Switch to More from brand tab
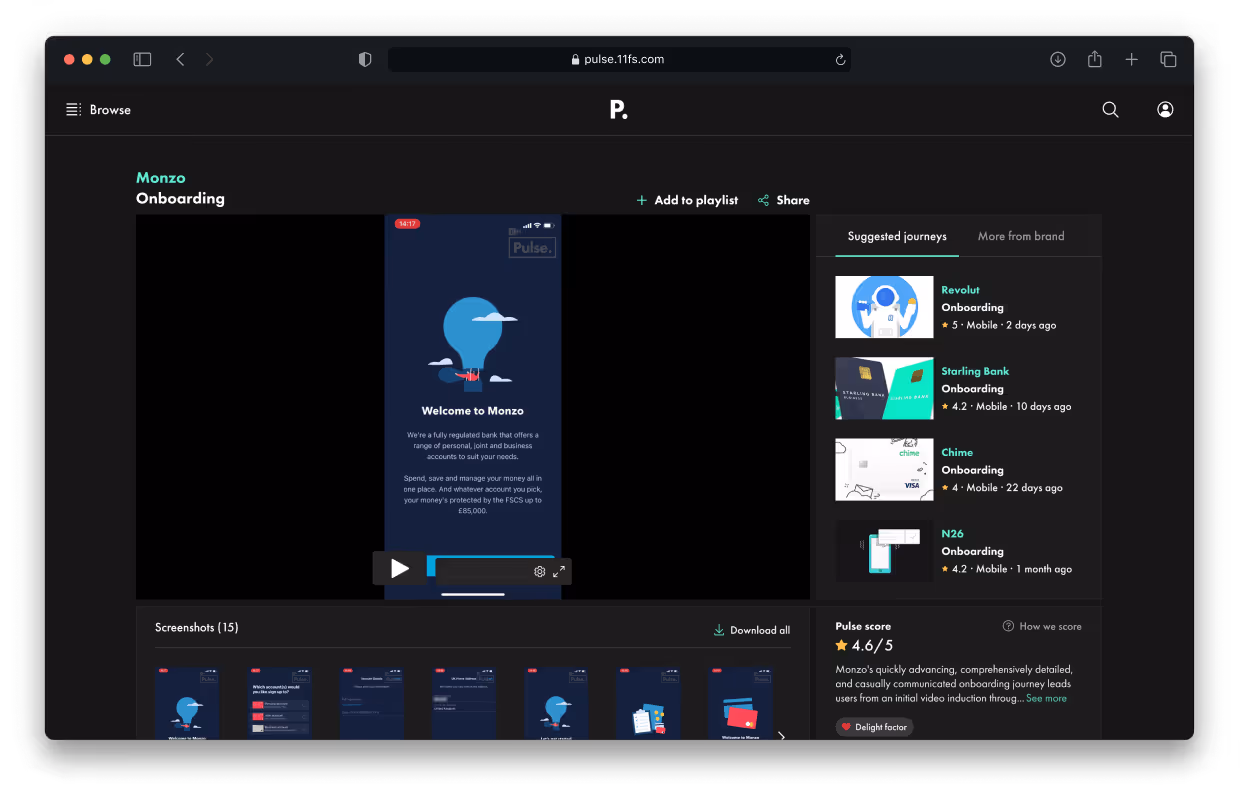This screenshot has width=1240, height=794. [1021, 236]
